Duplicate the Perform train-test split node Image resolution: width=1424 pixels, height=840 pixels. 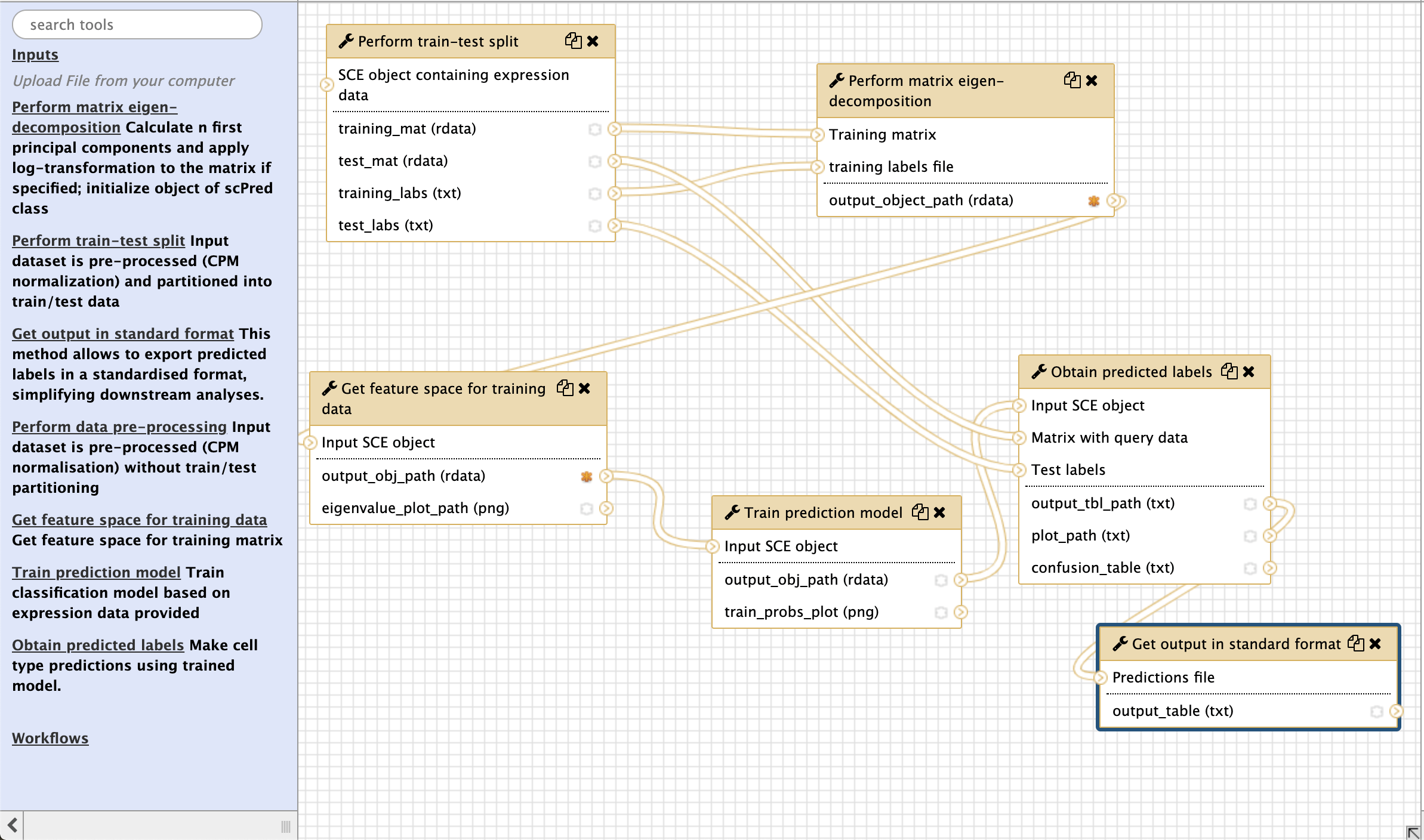[x=573, y=41]
